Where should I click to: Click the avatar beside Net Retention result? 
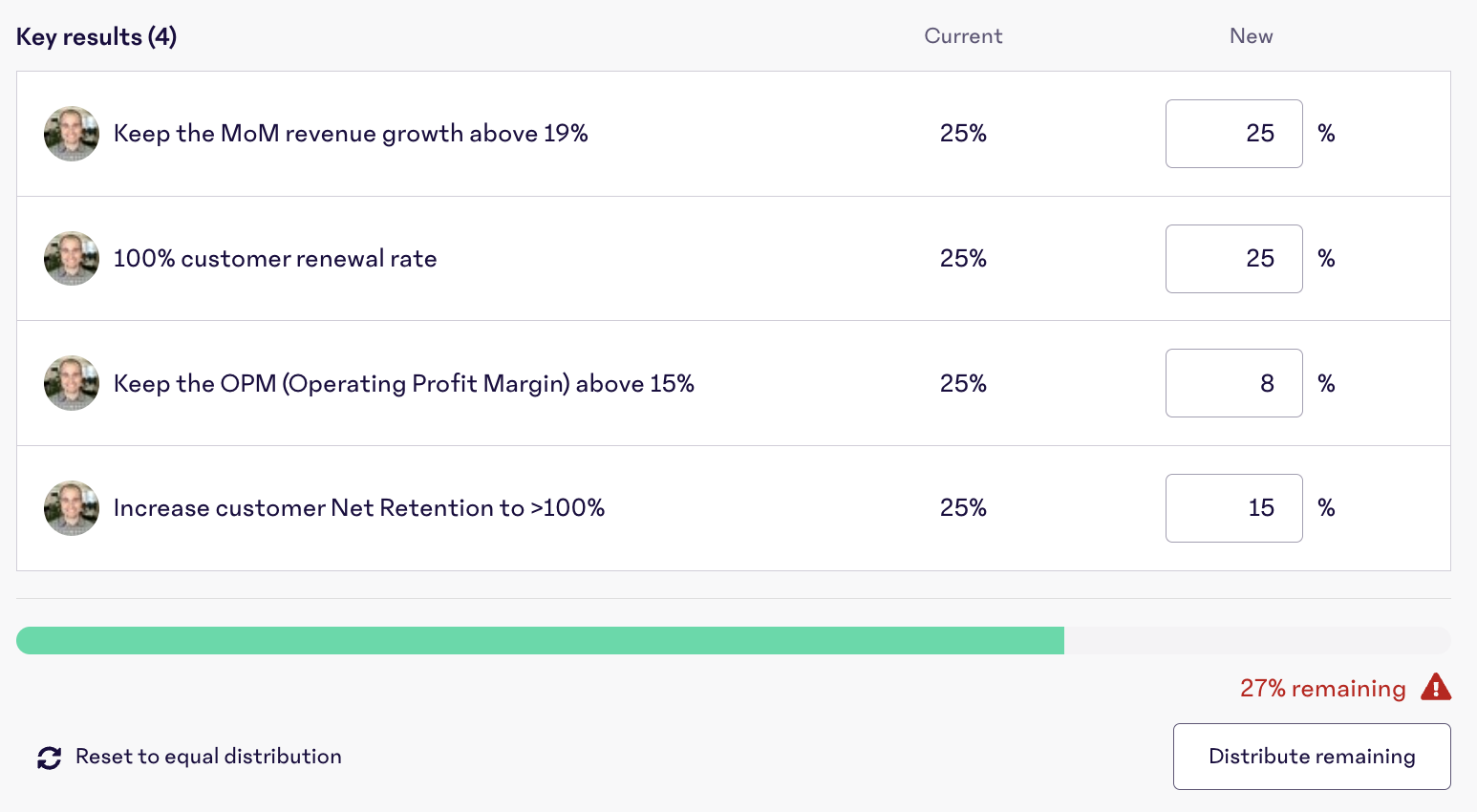(x=72, y=508)
